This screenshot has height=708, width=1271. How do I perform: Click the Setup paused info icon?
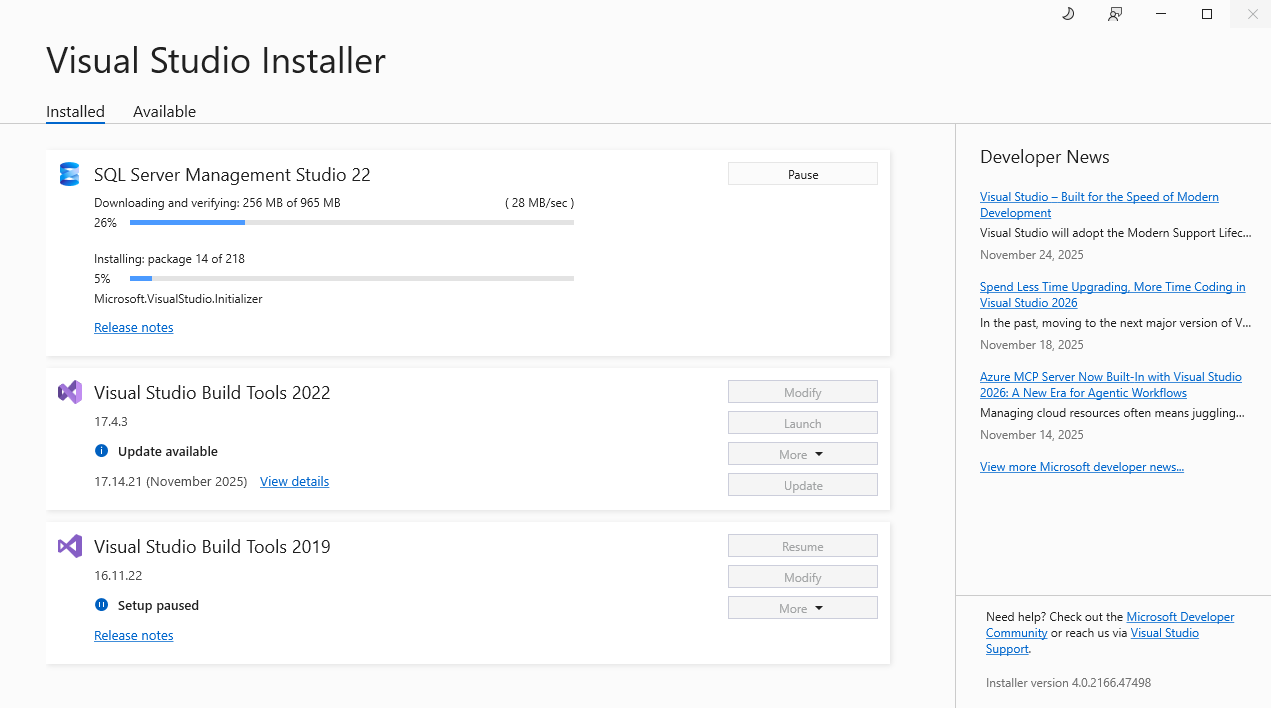point(101,605)
